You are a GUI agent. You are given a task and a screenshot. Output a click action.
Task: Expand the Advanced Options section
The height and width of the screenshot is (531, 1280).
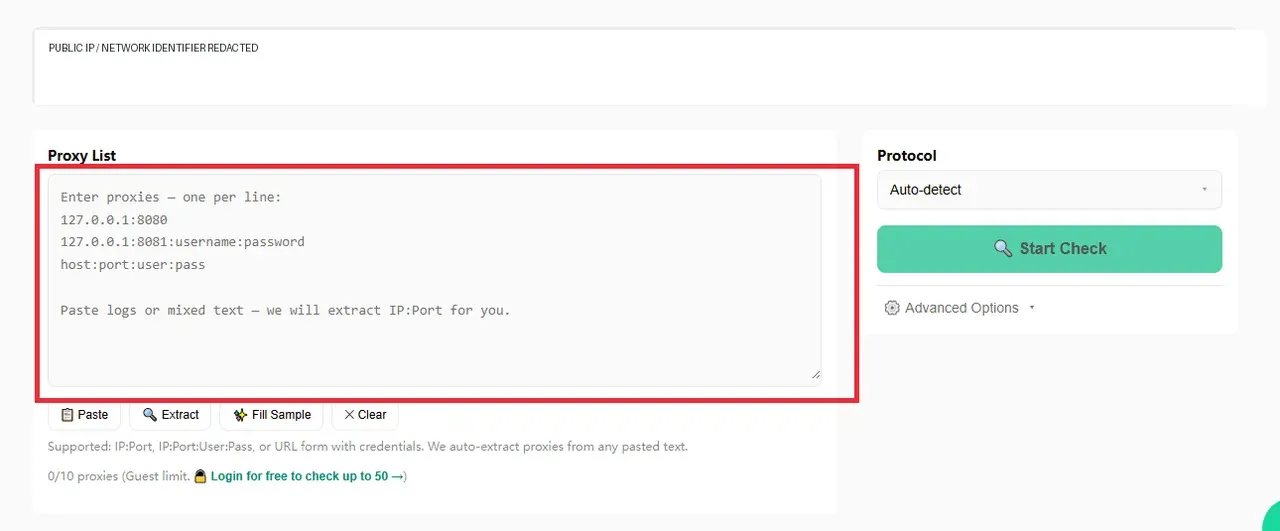coord(960,308)
